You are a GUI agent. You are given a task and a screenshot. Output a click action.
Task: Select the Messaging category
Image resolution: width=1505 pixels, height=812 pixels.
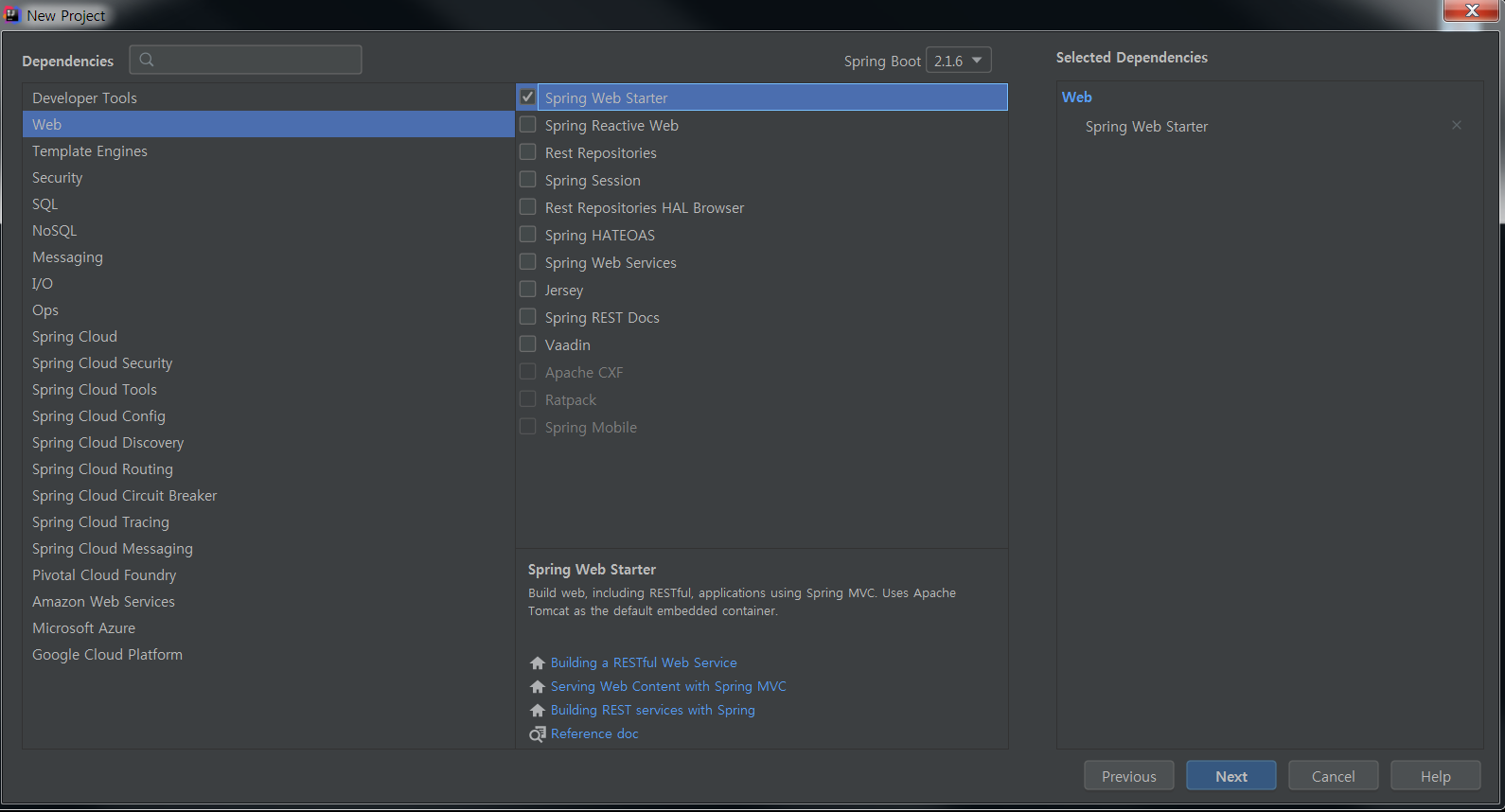tap(269, 256)
